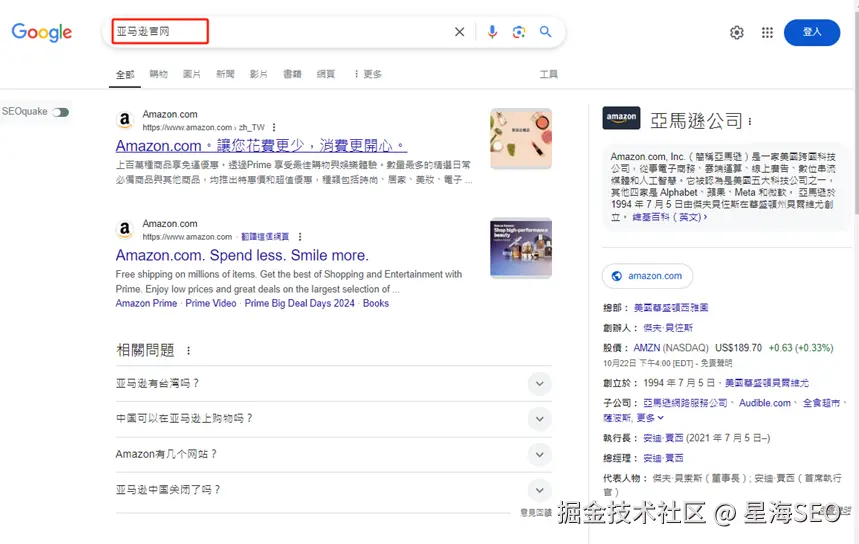
Task: Open the 更多 search filter menu
Action: tap(368, 74)
